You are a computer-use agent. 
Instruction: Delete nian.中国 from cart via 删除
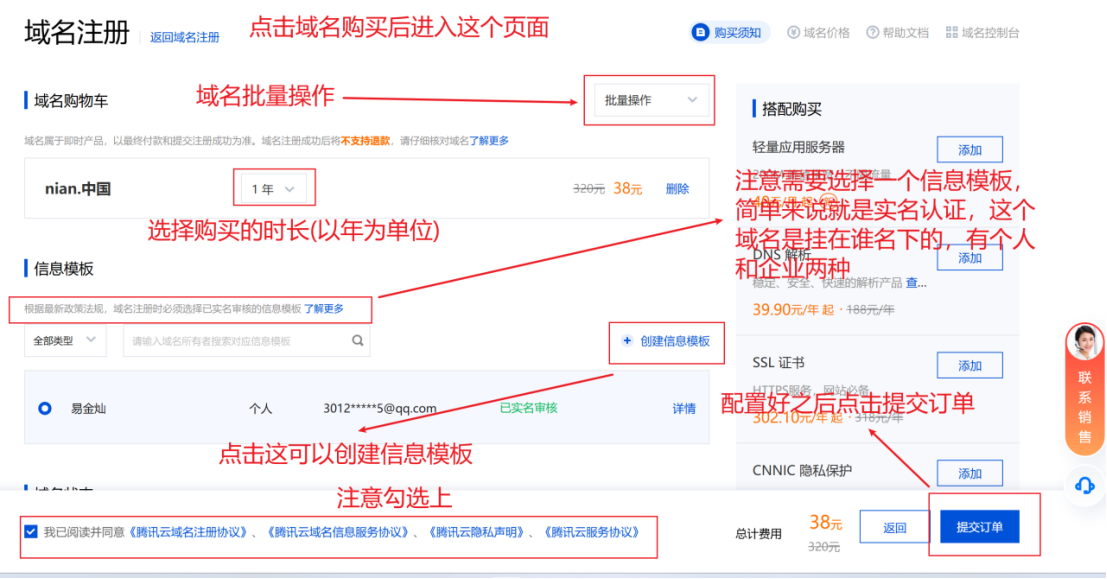coord(677,189)
